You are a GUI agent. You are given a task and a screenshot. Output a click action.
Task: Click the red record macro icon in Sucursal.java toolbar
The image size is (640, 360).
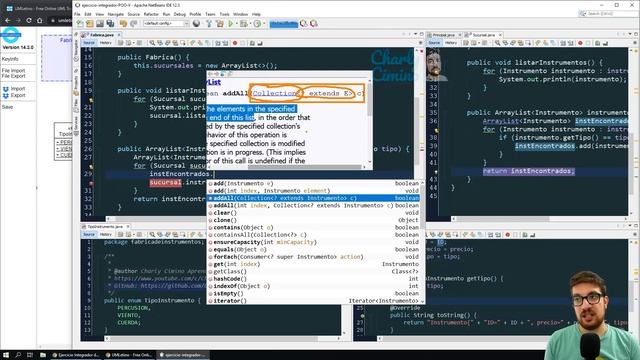[580, 43]
